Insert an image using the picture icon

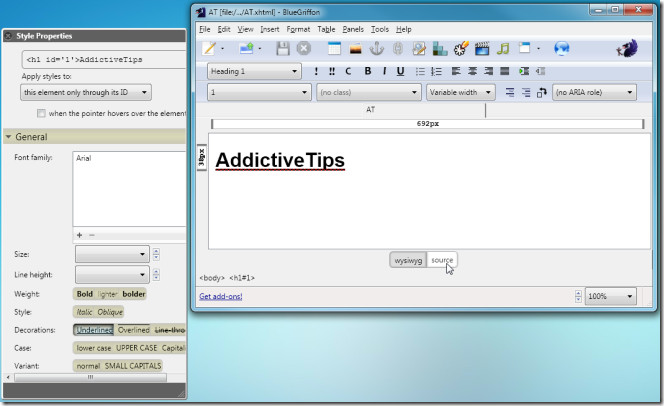[355, 49]
